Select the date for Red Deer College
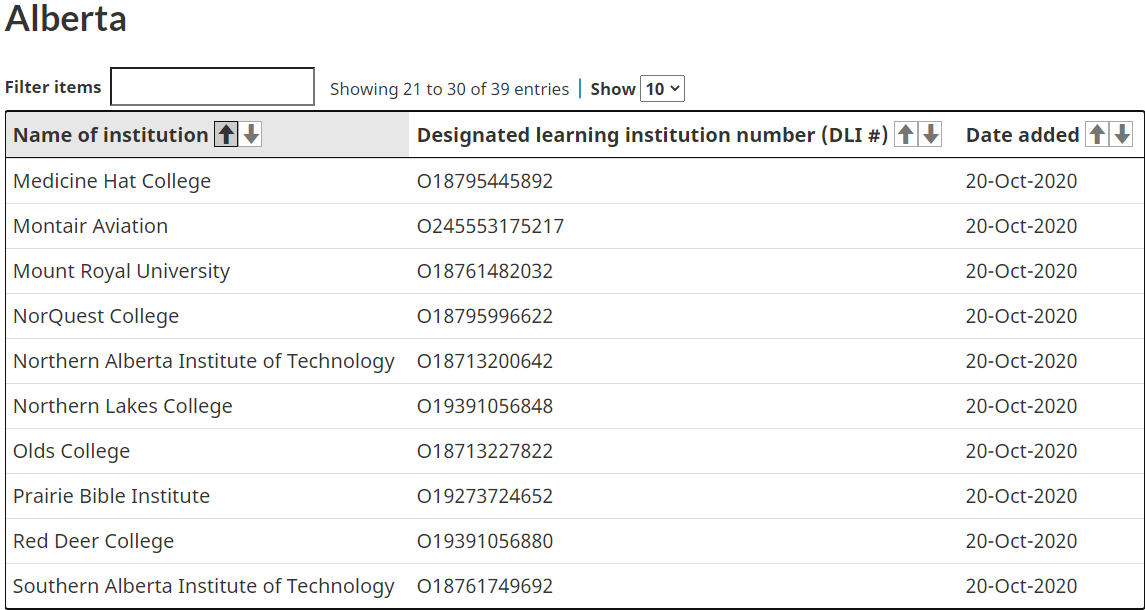Viewport: 1145px width, 610px height. pyautogui.click(x=1022, y=541)
